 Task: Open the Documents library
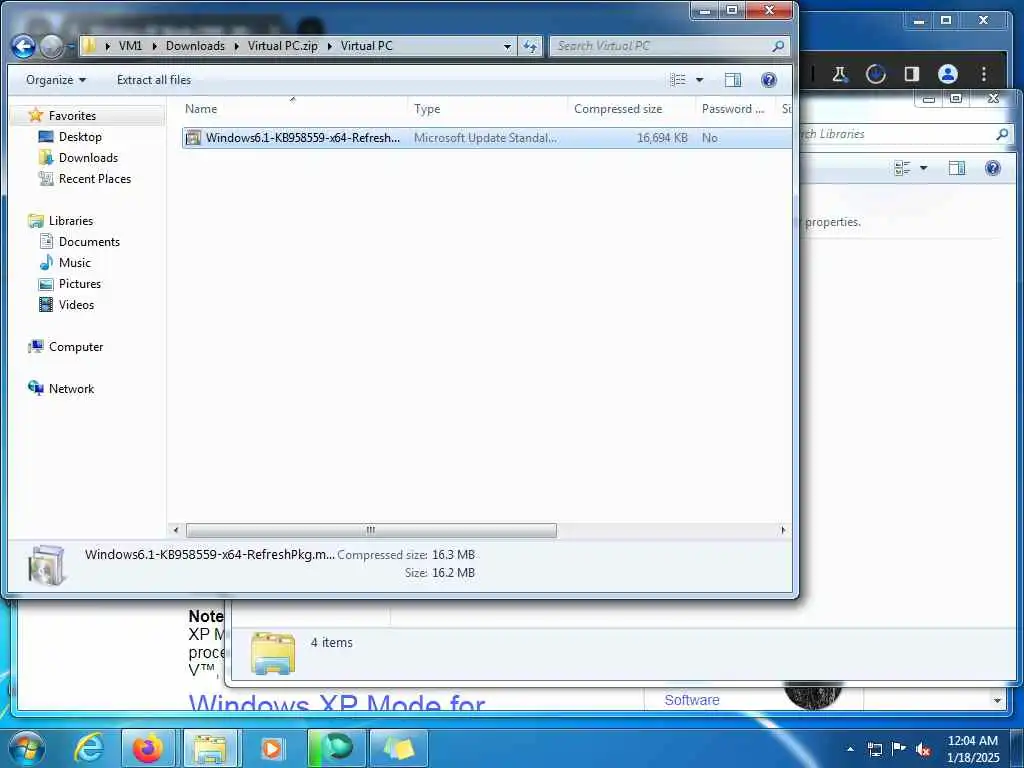point(89,242)
